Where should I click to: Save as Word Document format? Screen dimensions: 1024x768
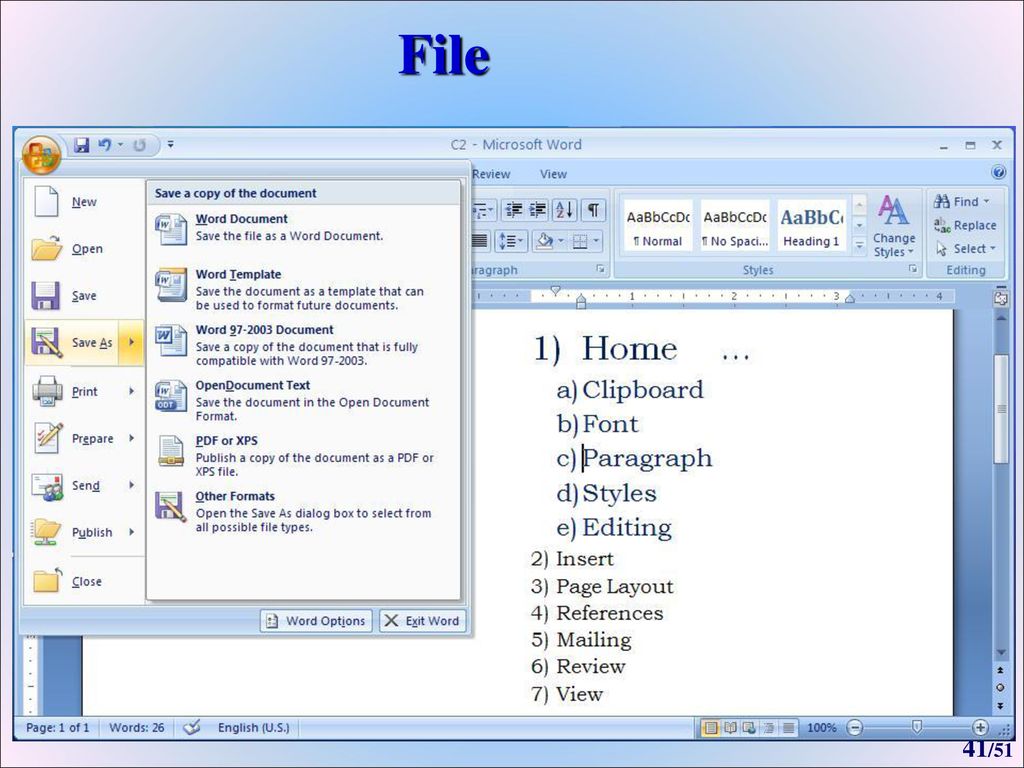(303, 228)
